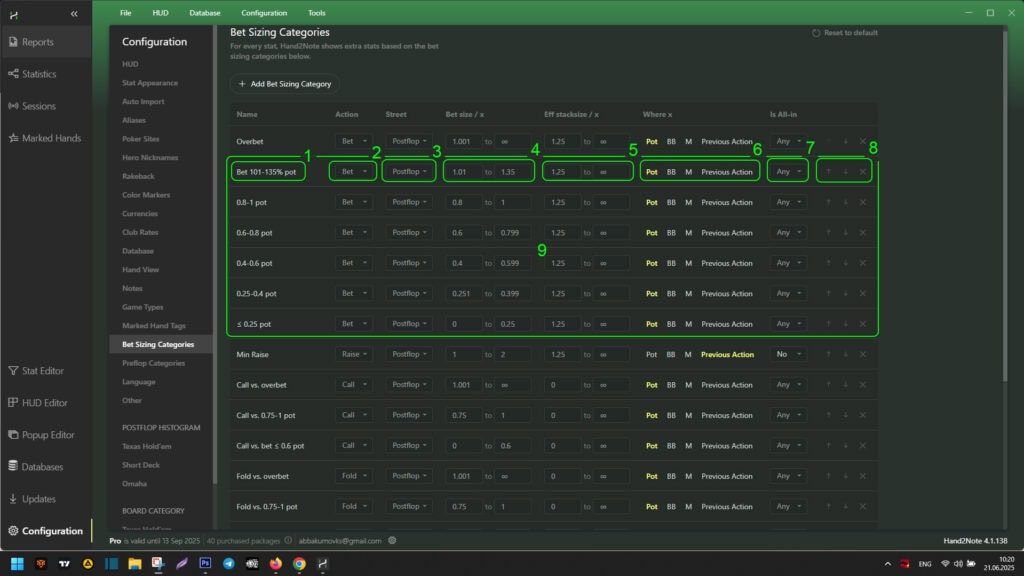1024x576 pixels.
Task: Click the account settings gear beside email
Action: pos(393,541)
